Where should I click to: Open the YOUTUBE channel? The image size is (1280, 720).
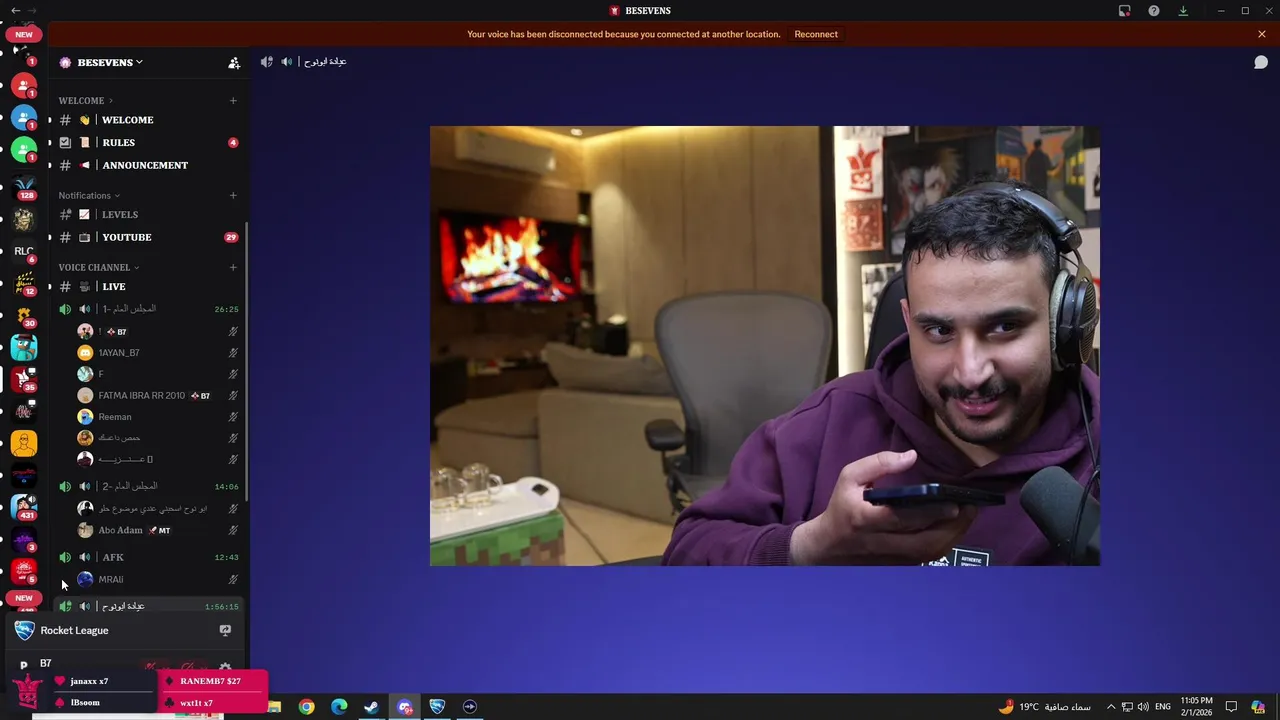[148, 237]
